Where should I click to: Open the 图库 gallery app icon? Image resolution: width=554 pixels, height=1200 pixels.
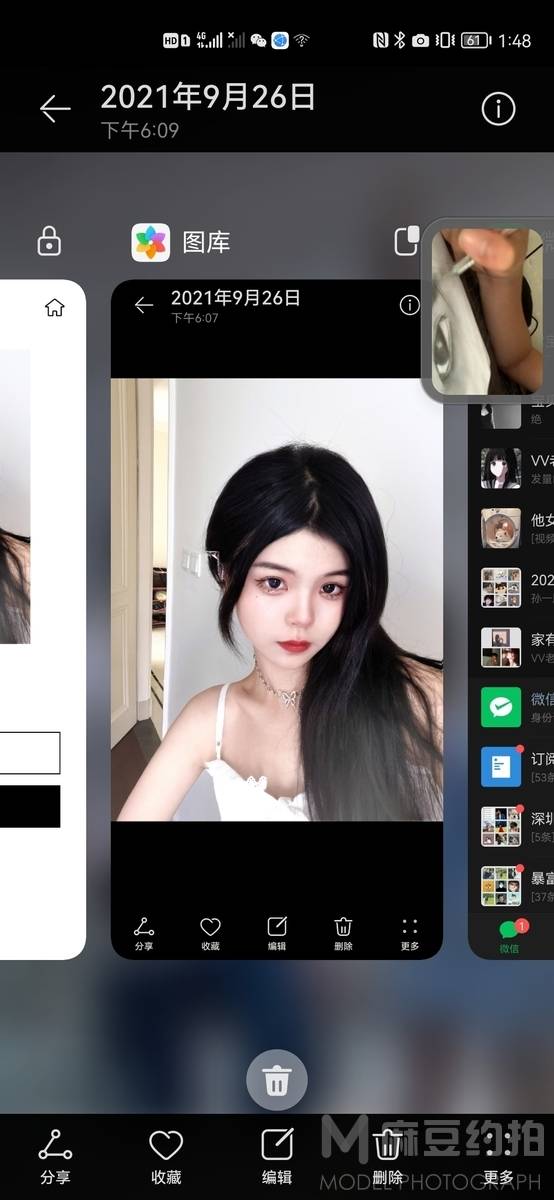click(151, 242)
